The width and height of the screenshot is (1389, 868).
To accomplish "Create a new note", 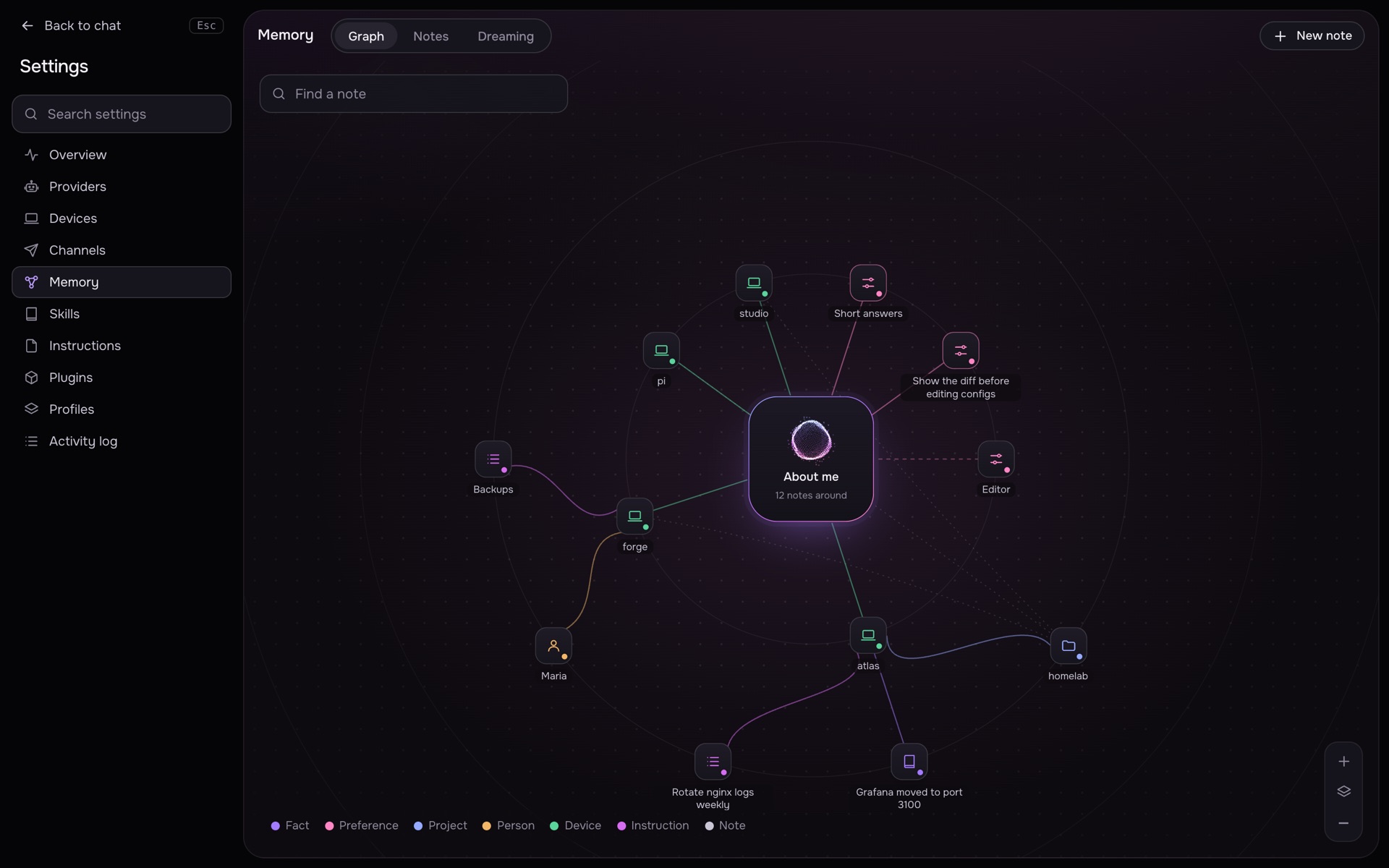I will coord(1312,35).
